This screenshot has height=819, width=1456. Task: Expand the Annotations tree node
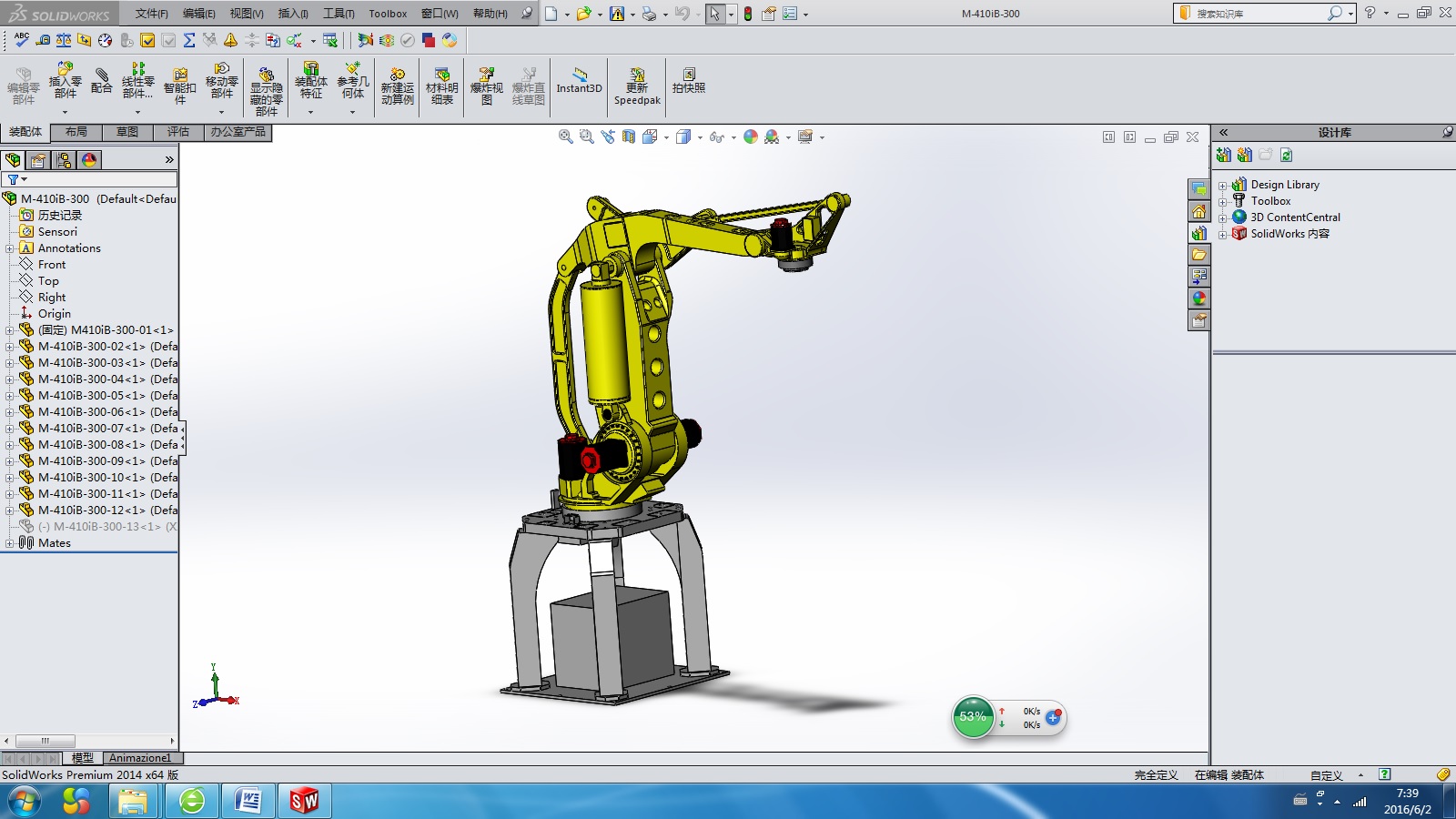(x=10, y=248)
